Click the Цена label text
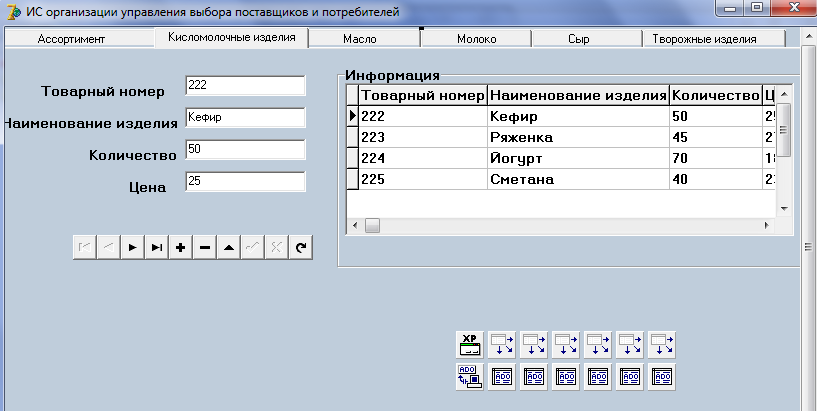The height and width of the screenshot is (411, 817). tap(147, 188)
